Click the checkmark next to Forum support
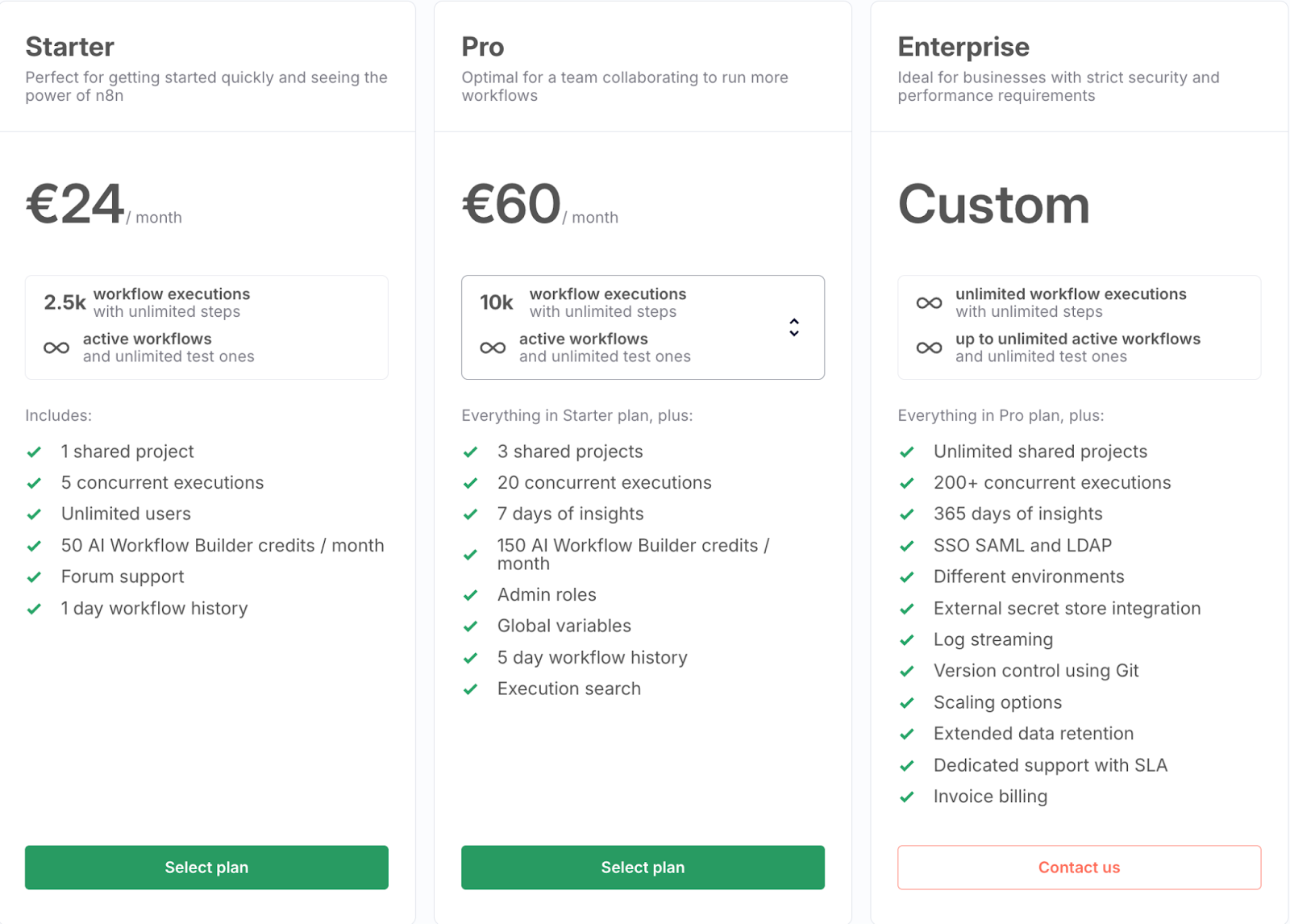 [35, 576]
